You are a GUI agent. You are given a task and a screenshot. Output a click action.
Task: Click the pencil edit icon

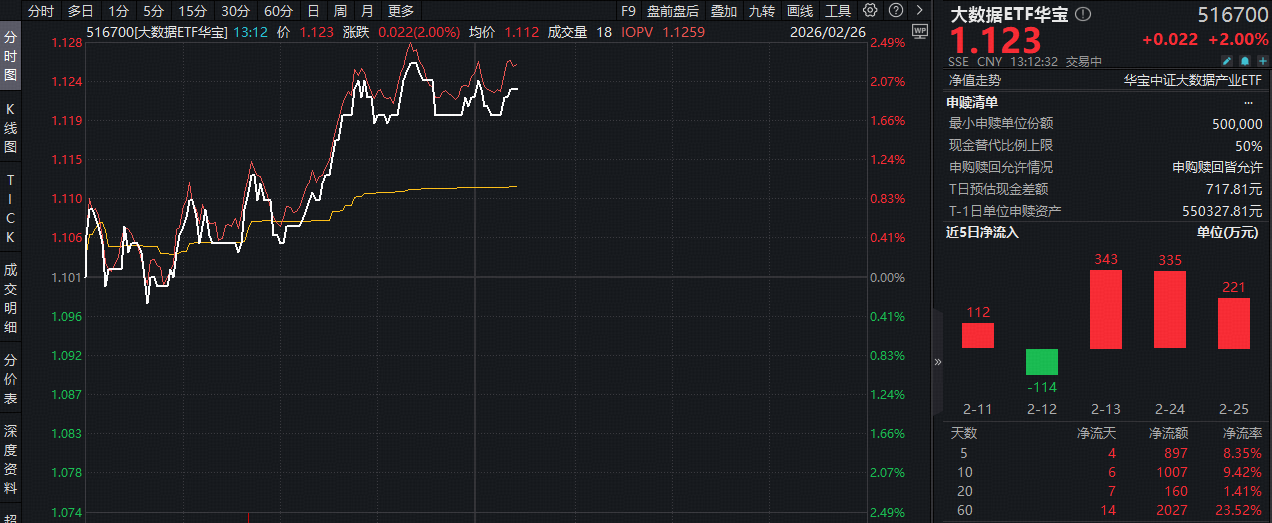(1227, 61)
